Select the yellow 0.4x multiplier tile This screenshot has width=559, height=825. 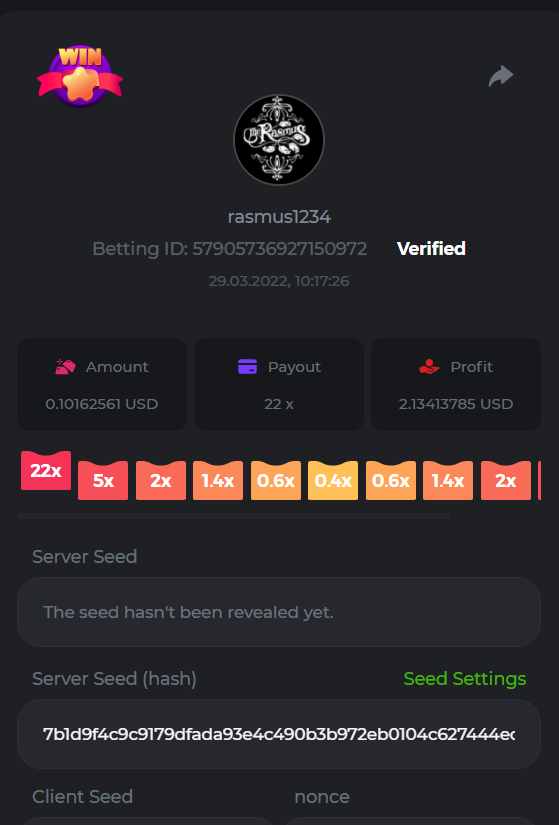(x=333, y=480)
